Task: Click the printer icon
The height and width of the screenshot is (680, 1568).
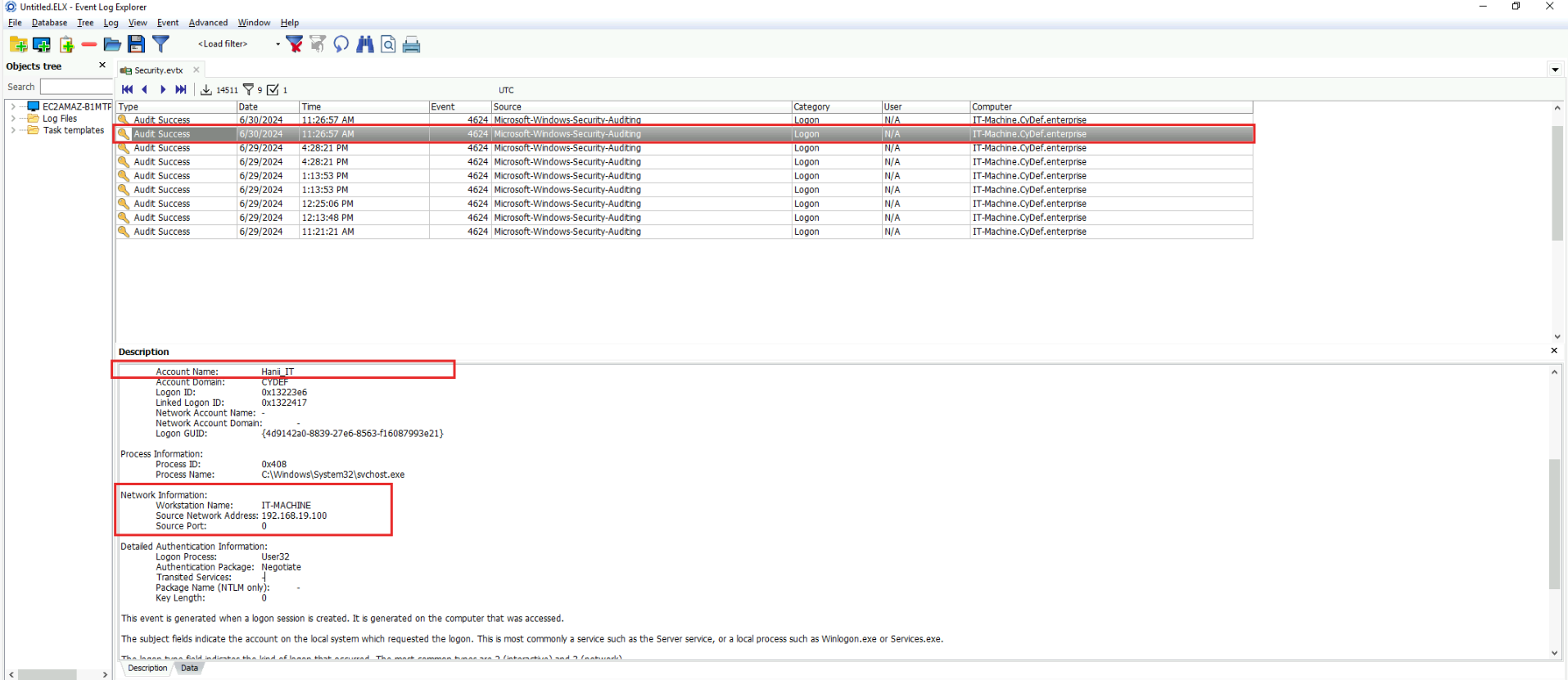Action: pos(412,44)
